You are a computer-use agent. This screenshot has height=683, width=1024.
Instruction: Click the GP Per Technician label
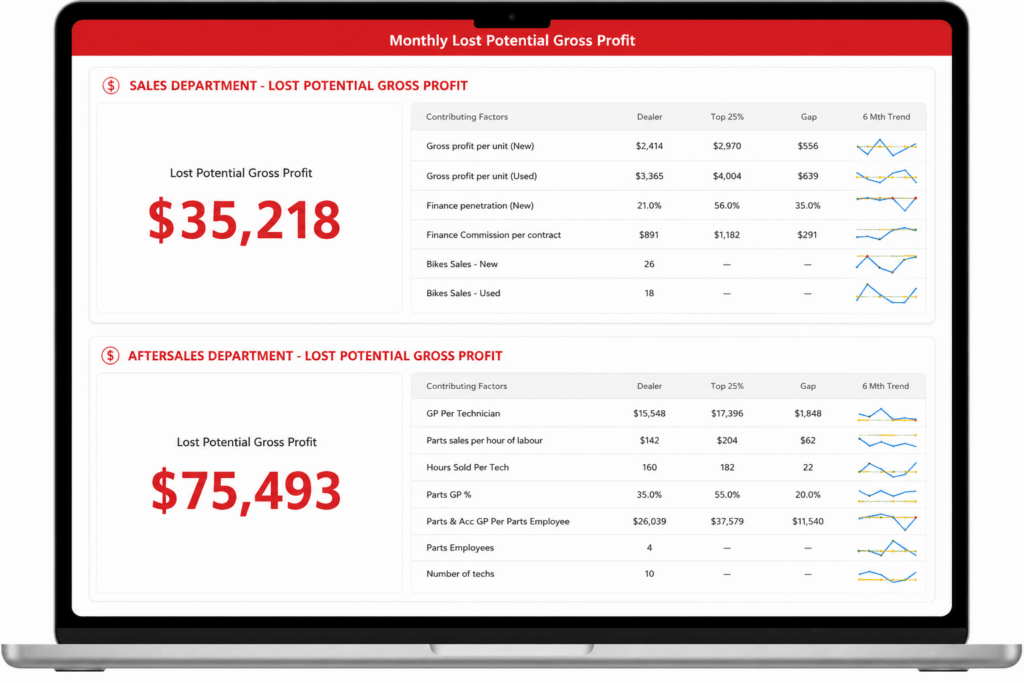pos(463,413)
